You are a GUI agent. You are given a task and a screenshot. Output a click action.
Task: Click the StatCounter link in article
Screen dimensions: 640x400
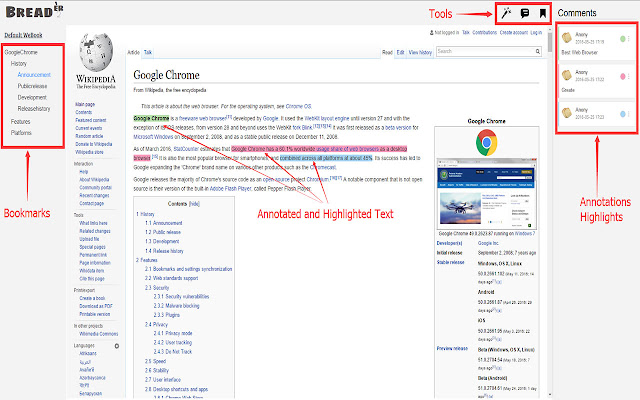click(x=186, y=149)
